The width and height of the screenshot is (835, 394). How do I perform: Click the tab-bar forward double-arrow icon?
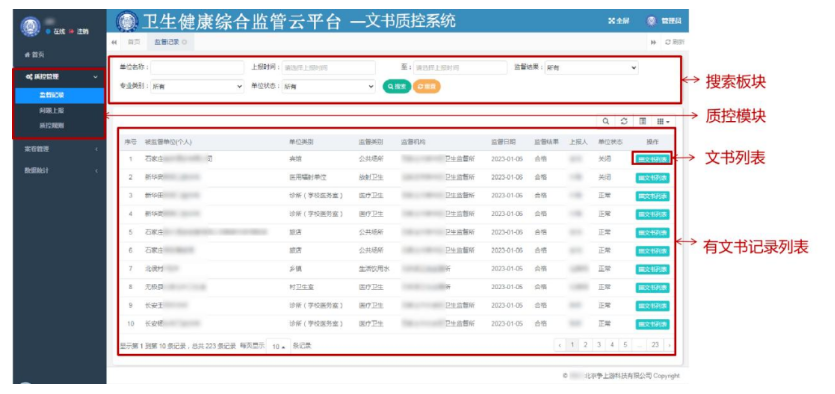coord(654,42)
